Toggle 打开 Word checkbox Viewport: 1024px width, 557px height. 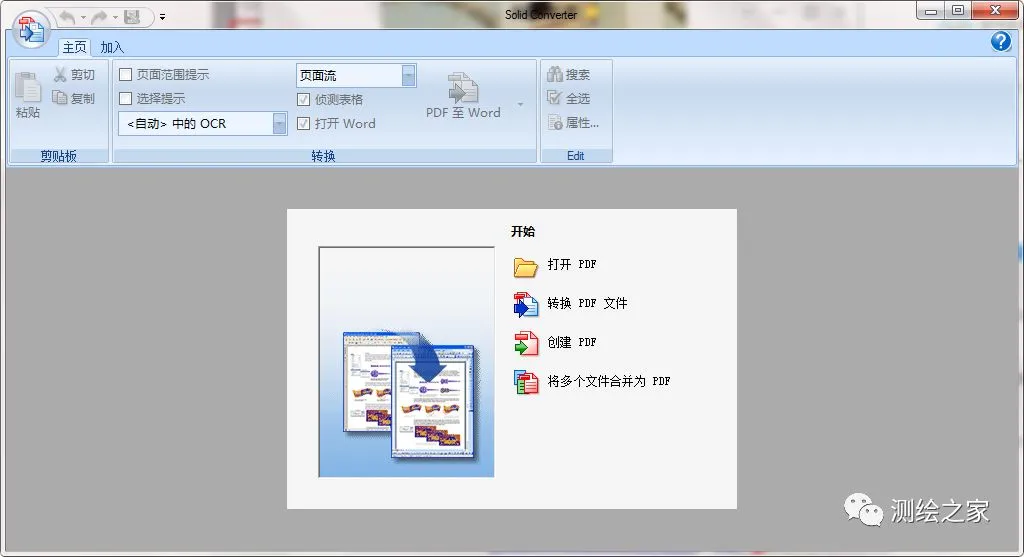tap(303, 123)
